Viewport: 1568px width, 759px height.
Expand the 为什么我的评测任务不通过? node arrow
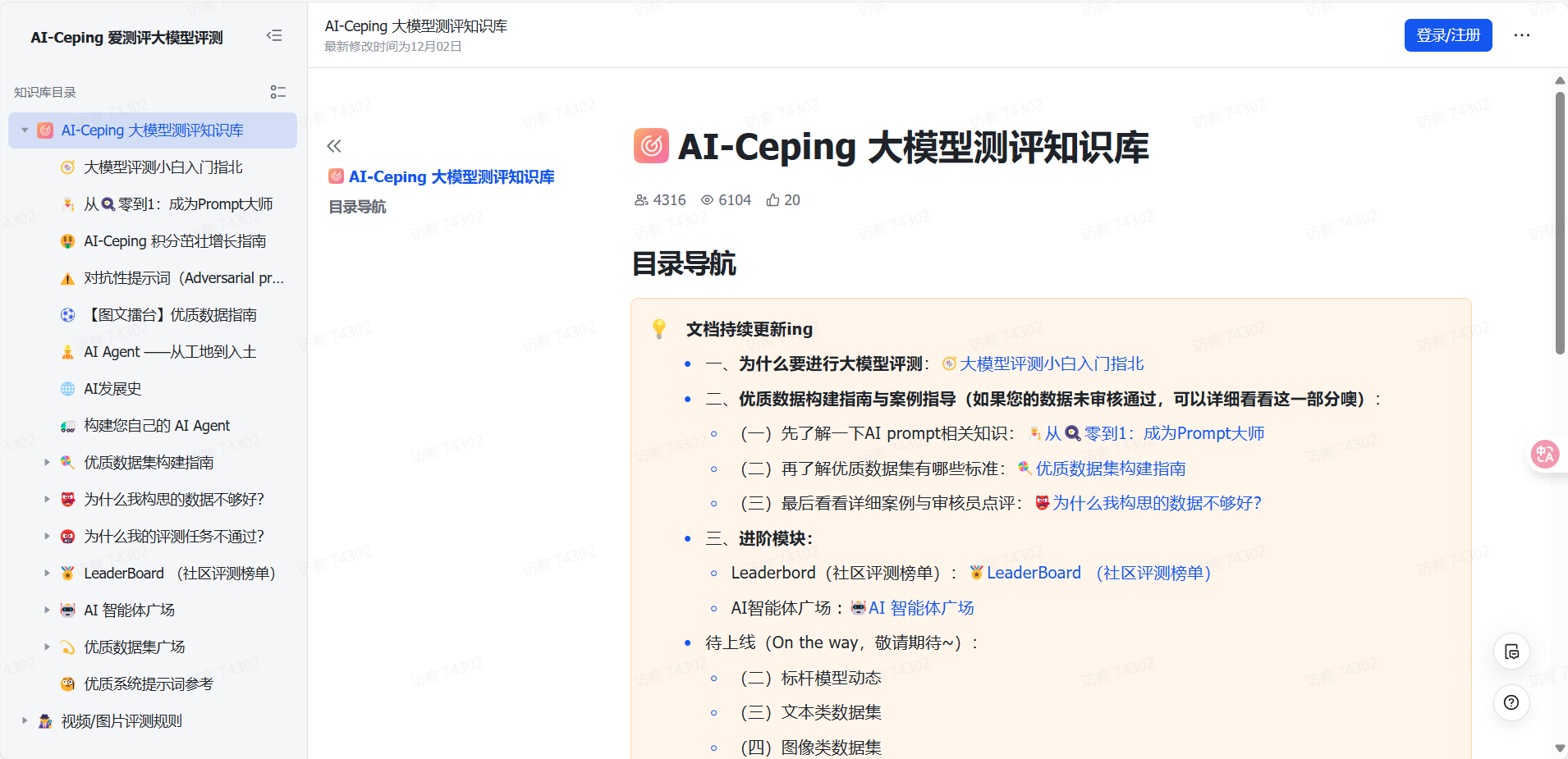coord(47,537)
